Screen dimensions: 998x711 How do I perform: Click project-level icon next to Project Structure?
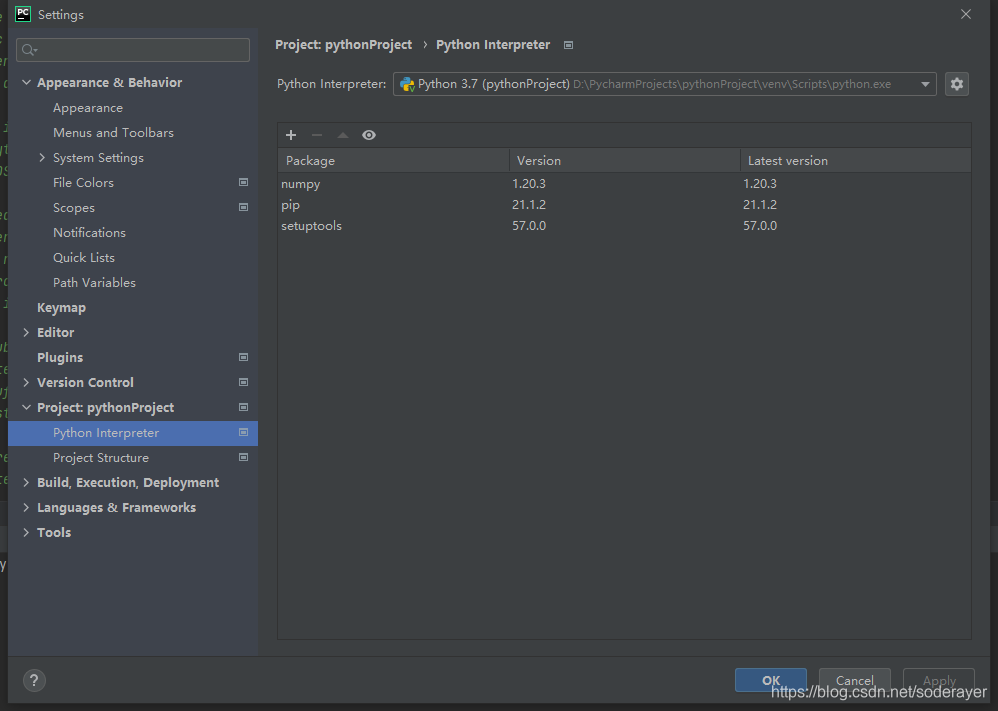click(243, 458)
